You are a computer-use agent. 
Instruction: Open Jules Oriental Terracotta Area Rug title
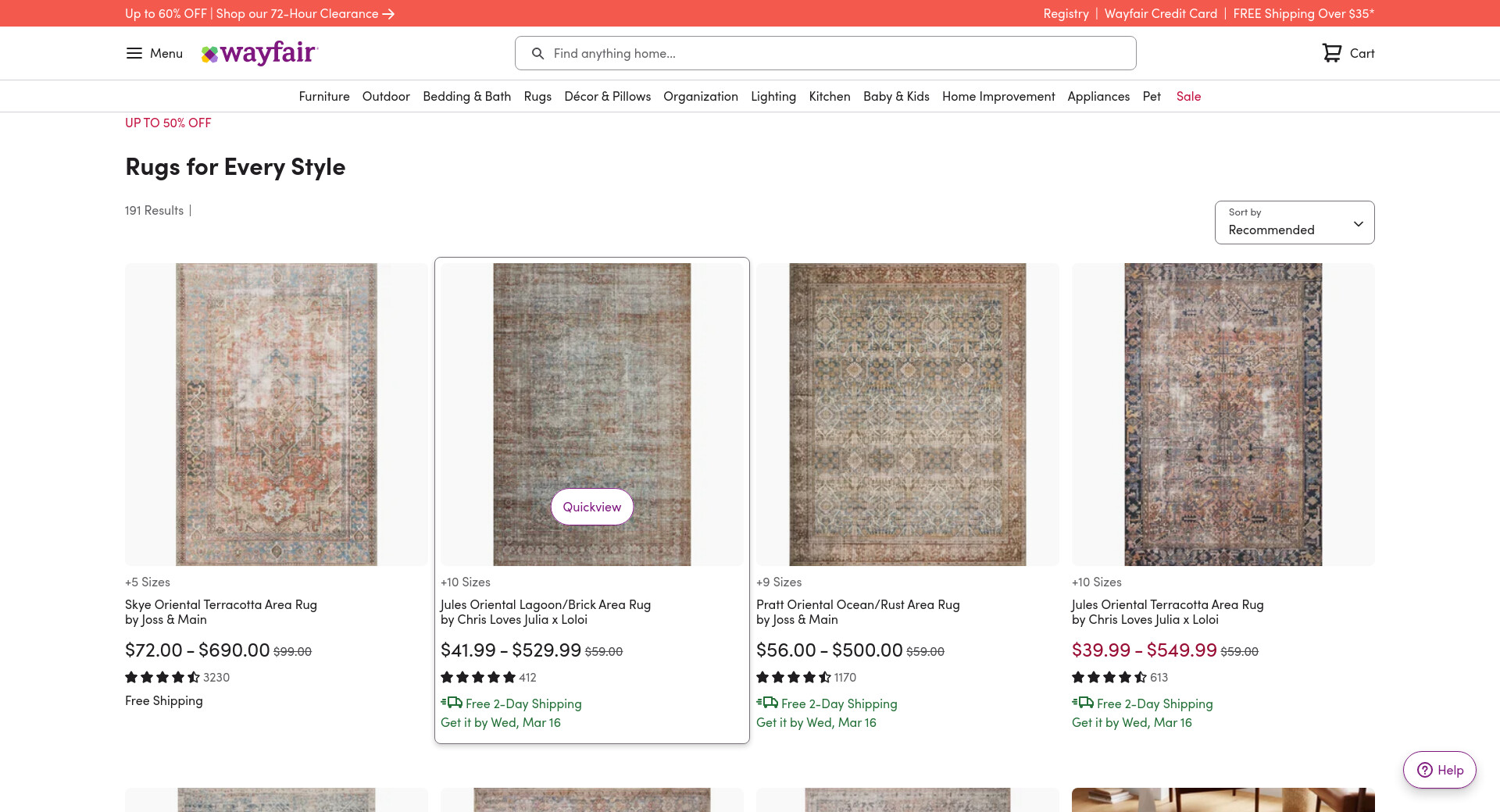click(1167, 604)
